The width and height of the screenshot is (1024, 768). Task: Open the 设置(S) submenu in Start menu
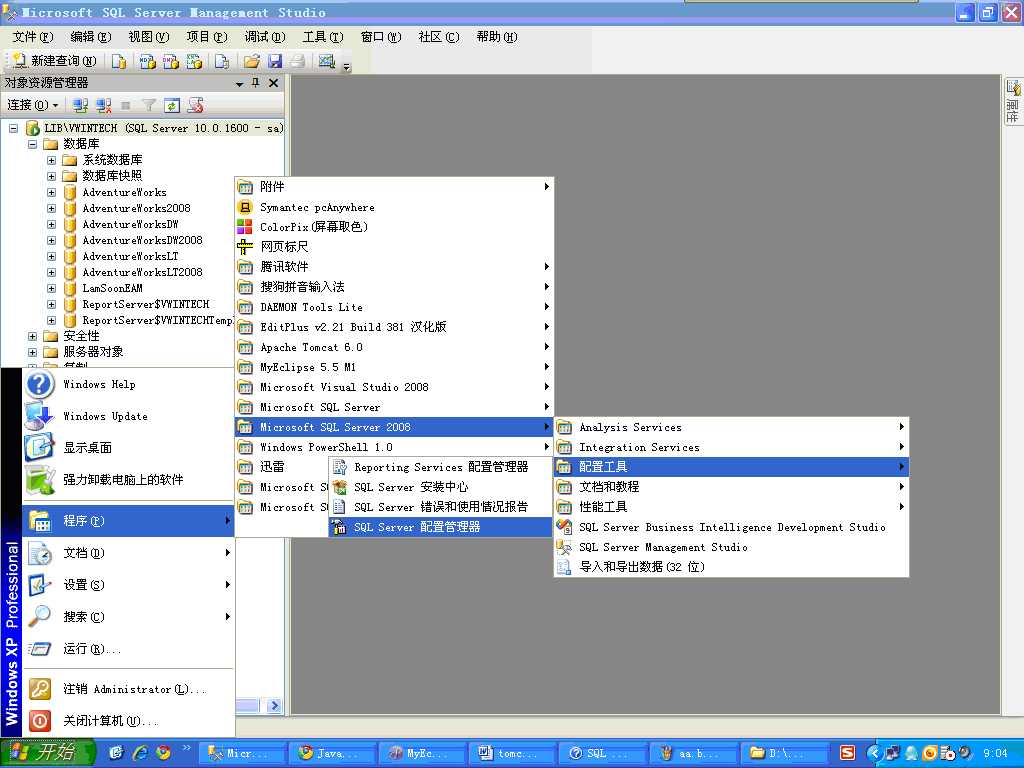click(128, 585)
